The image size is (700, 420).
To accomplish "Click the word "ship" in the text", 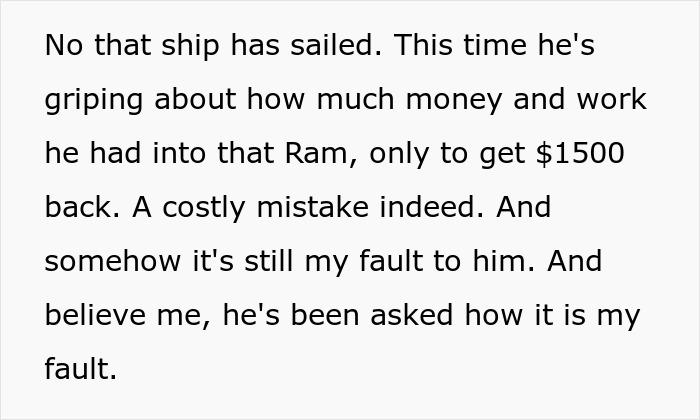I will click(190, 47).
